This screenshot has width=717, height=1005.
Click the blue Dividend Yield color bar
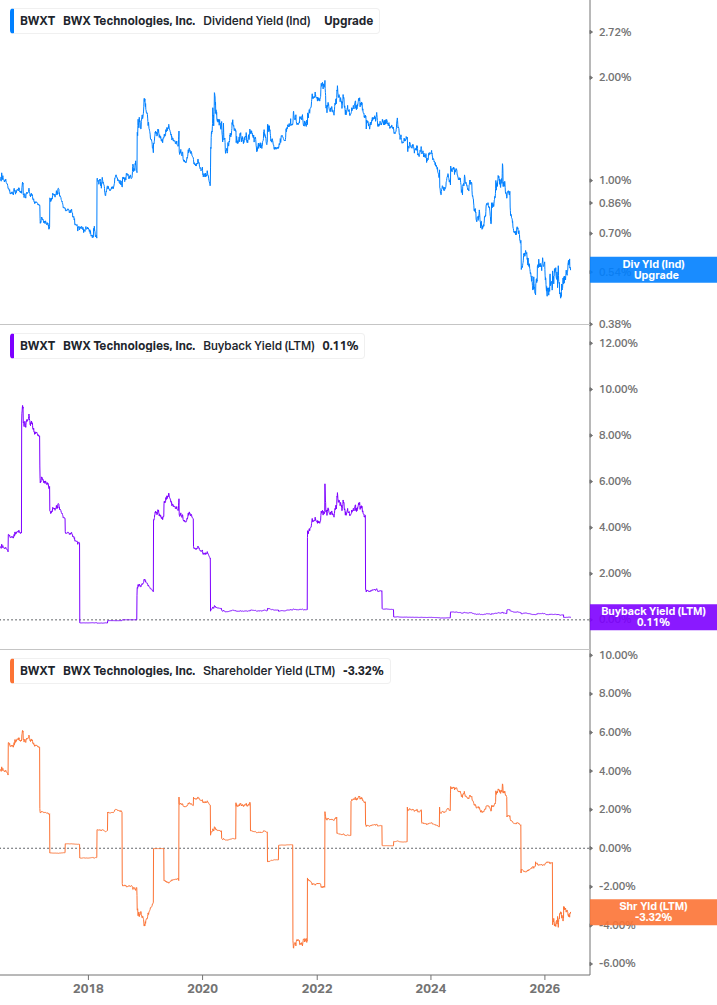pyautogui.click(x=12, y=21)
